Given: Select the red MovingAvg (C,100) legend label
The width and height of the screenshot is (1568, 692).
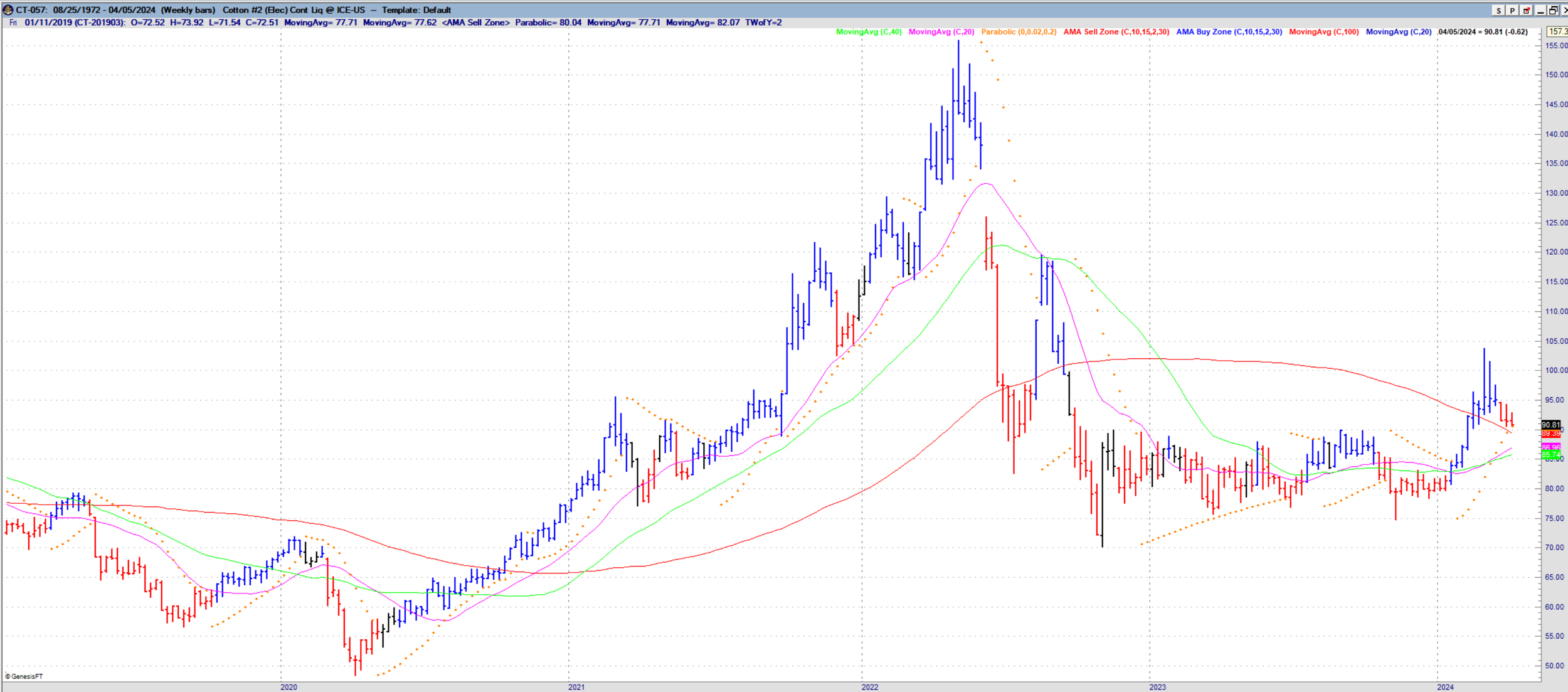Looking at the screenshot, I should (1323, 32).
